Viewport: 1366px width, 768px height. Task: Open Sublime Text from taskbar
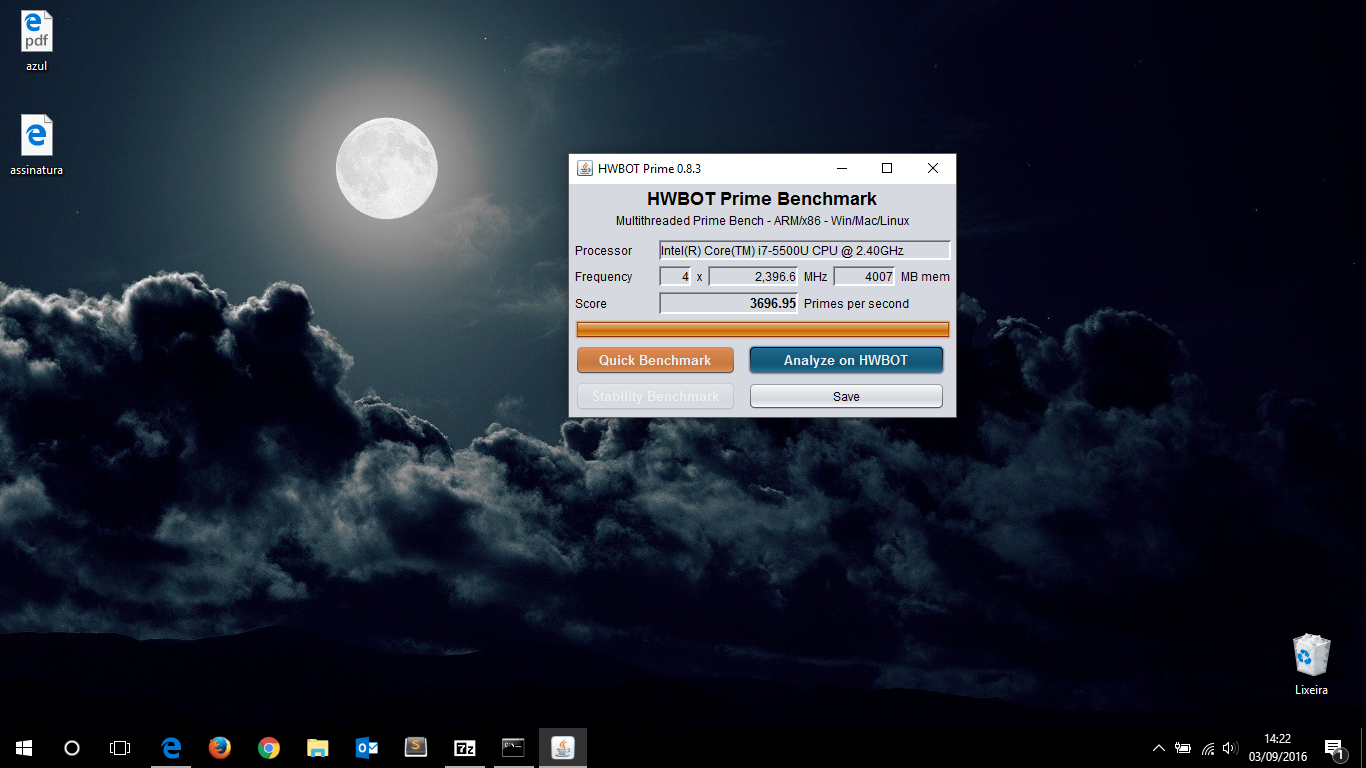(415, 748)
